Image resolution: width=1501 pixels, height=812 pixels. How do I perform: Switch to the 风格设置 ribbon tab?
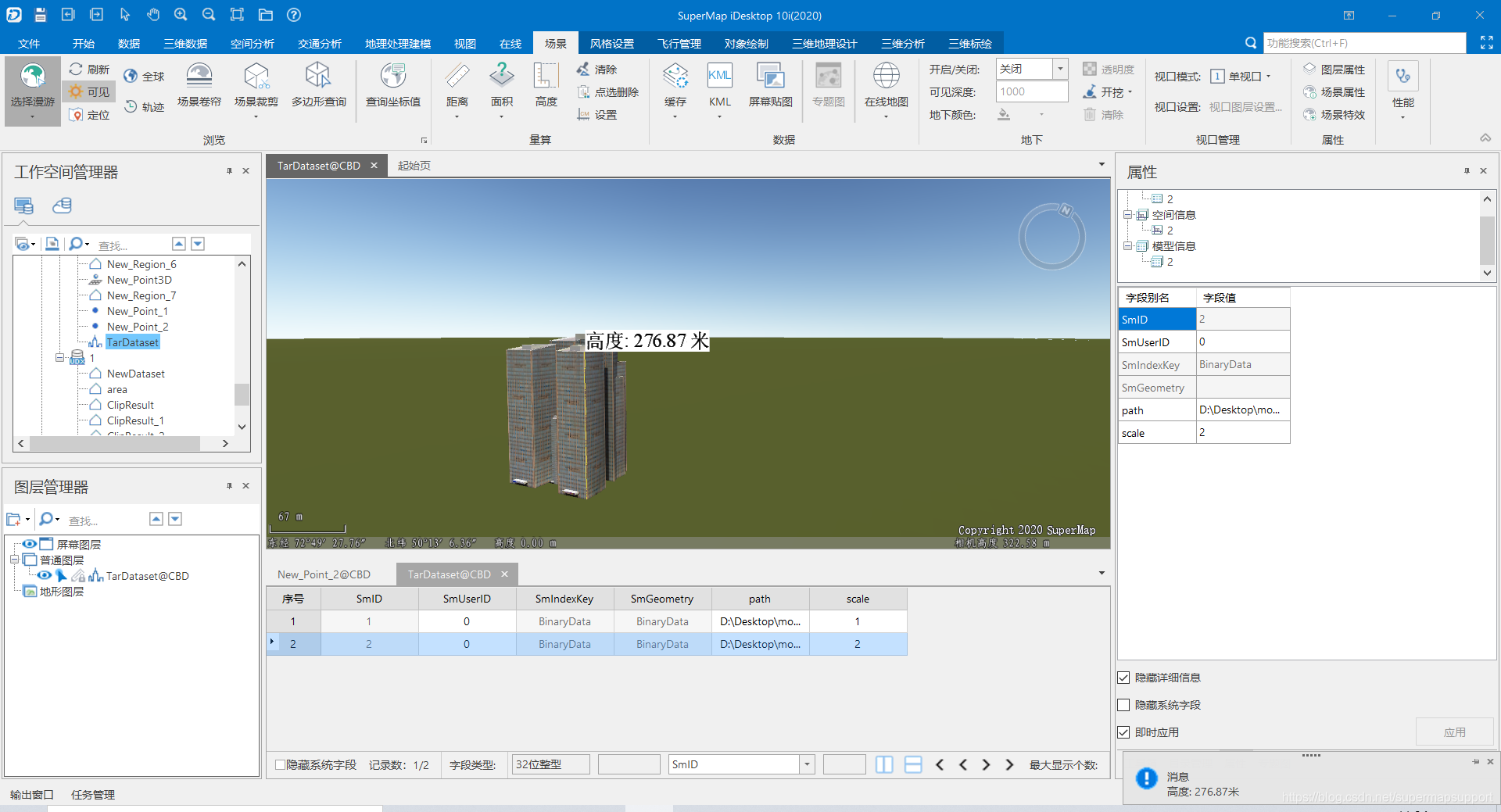click(611, 44)
